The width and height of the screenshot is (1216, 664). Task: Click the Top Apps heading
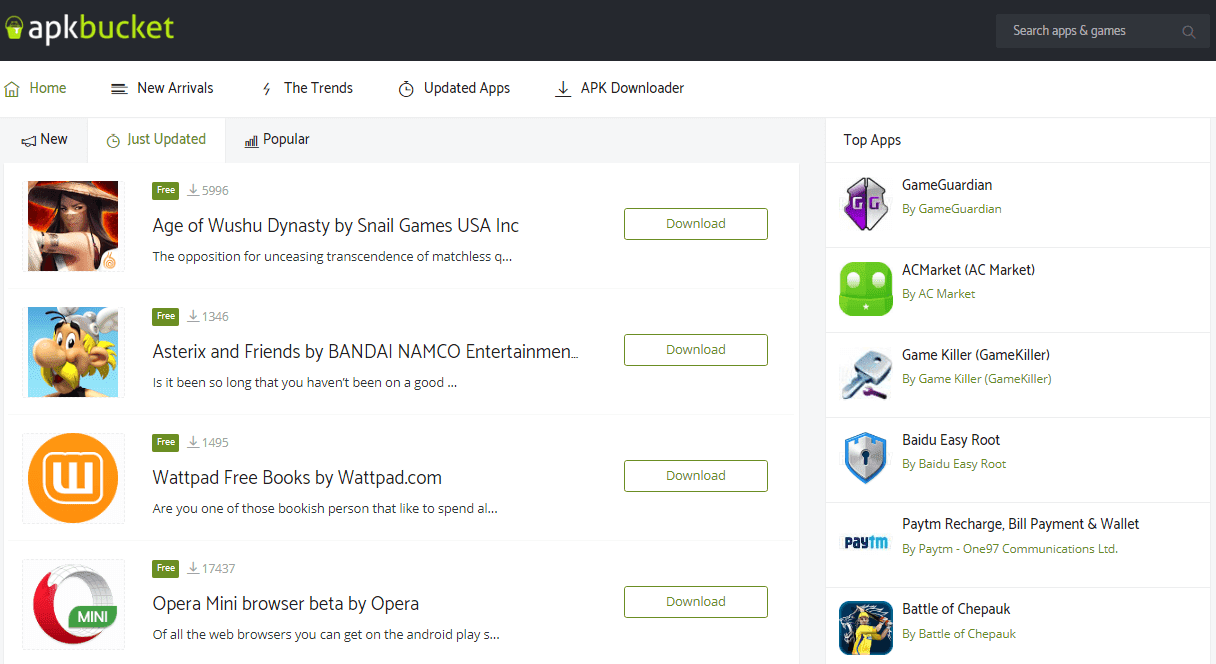point(872,140)
